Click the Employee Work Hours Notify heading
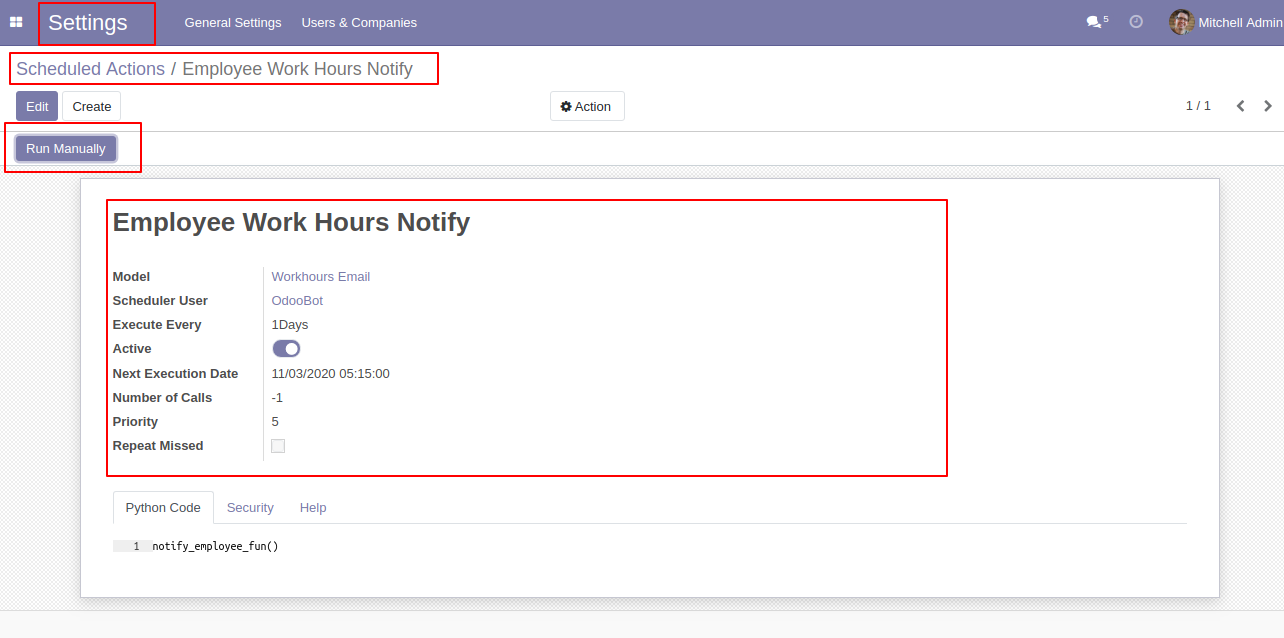The height and width of the screenshot is (638, 1284). click(291, 222)
